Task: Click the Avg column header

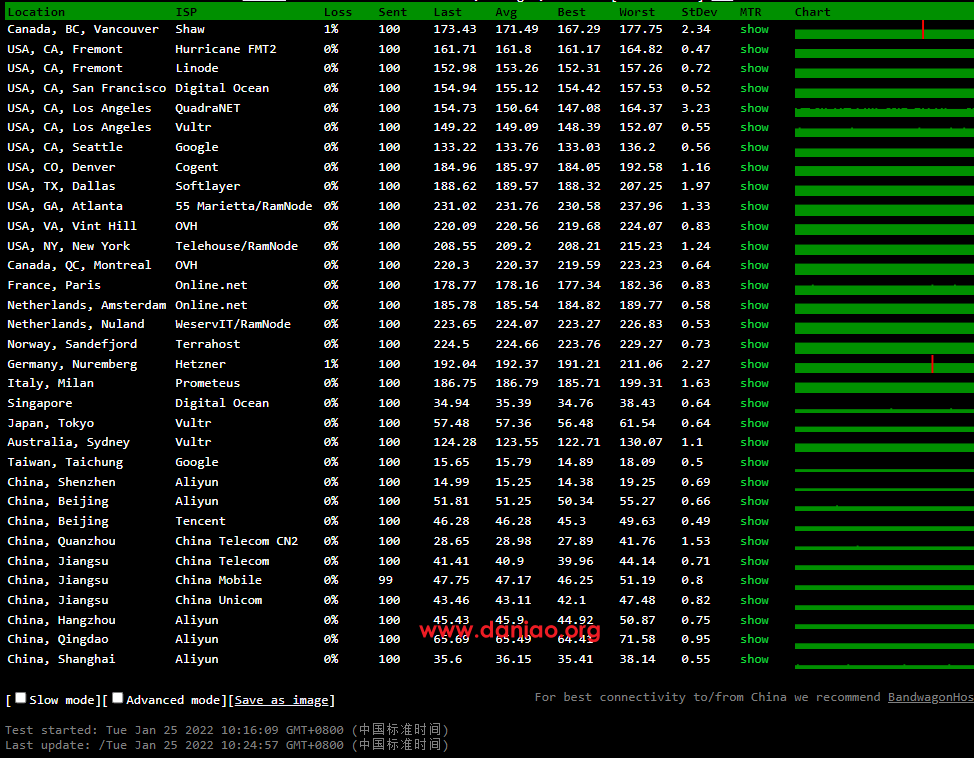Action: [x=506, y=12]
